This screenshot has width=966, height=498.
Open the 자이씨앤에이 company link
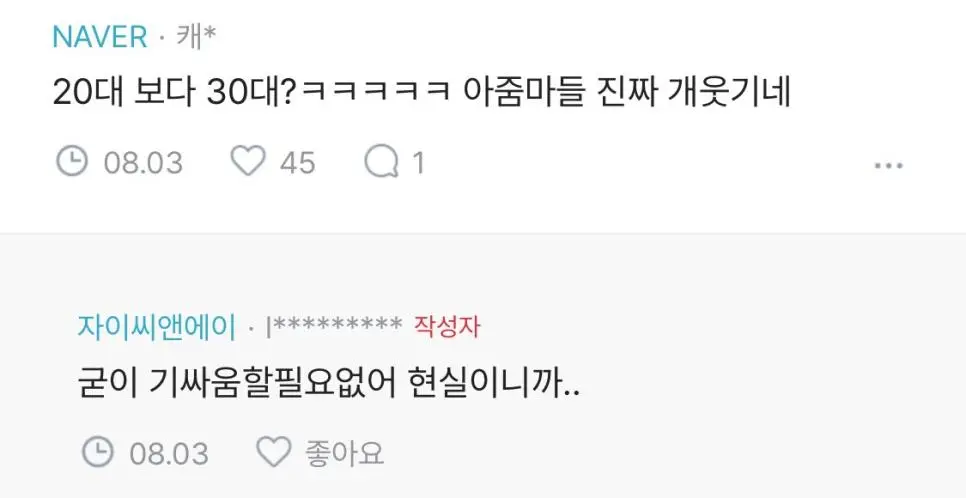click(x=157, y=328)
